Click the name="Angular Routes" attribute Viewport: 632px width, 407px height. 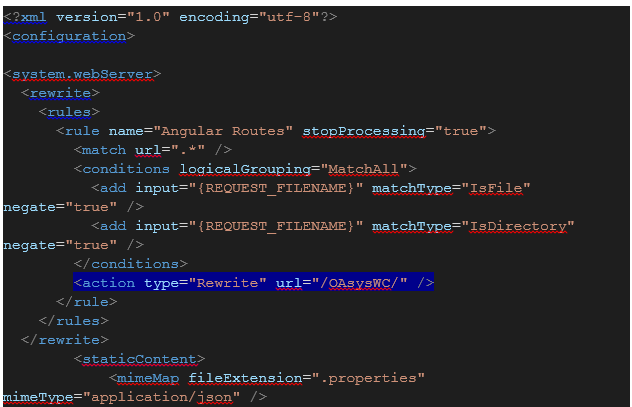click(201, 131)
